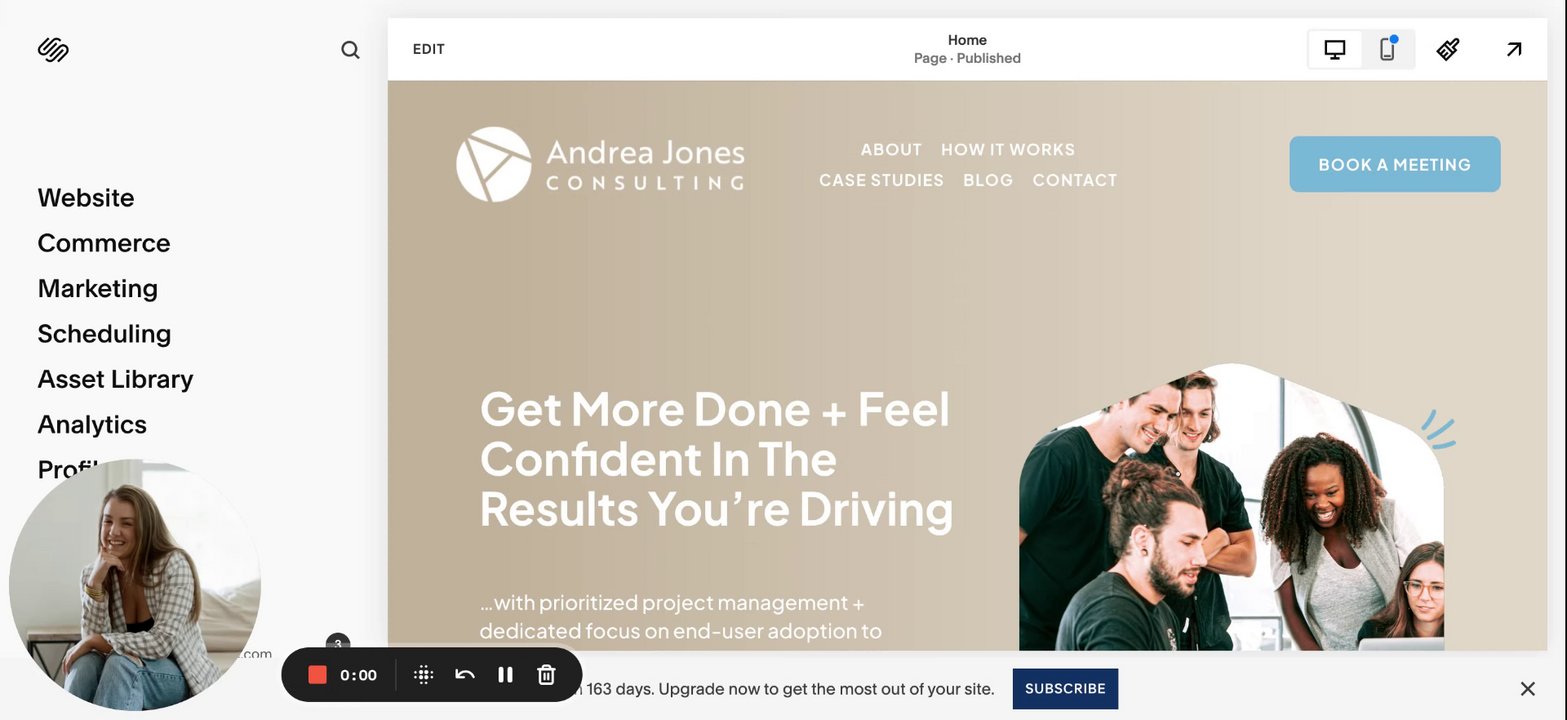
Task: Click the recorder drag-handle dots icon
Action: pyautogui.click(x=423, y=675)
